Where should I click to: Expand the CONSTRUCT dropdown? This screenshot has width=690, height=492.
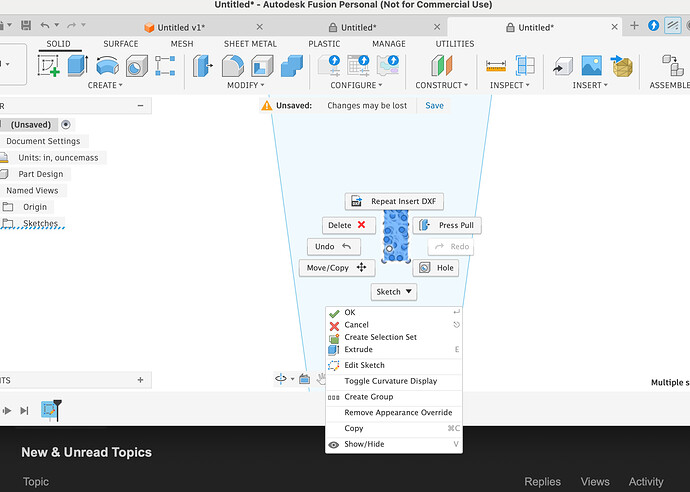click(441, 85)
